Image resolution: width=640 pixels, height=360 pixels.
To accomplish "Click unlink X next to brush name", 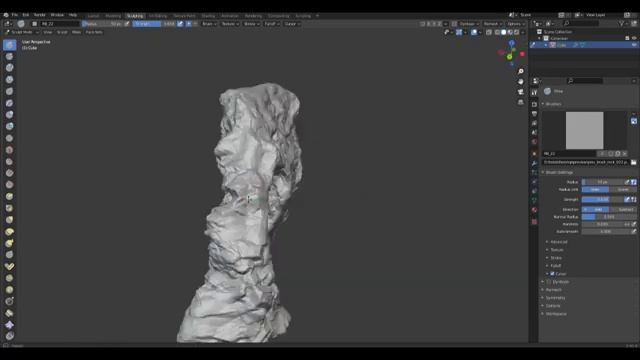I will point(624,153).
